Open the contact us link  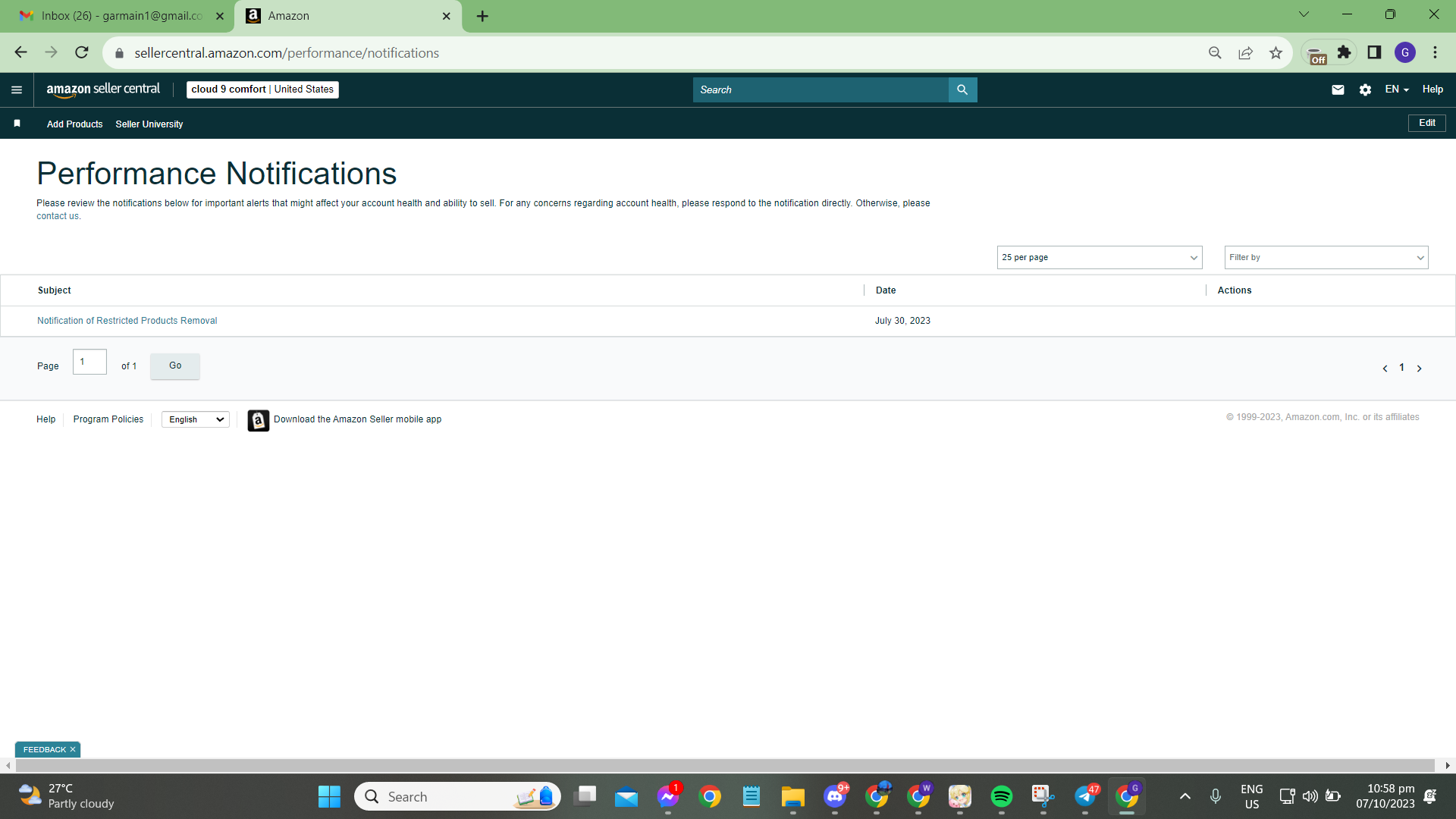(58, 216)
